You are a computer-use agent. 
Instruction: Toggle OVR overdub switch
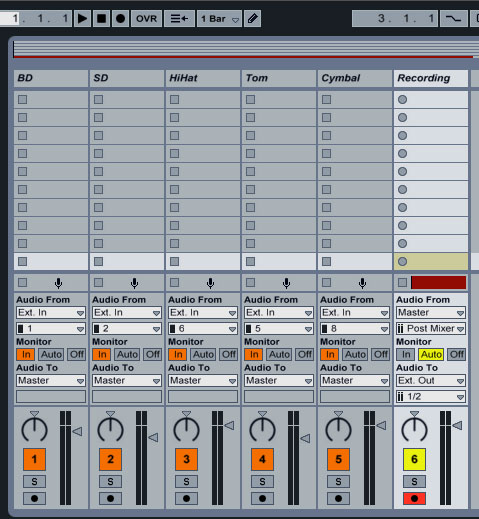tap(146, 19)
